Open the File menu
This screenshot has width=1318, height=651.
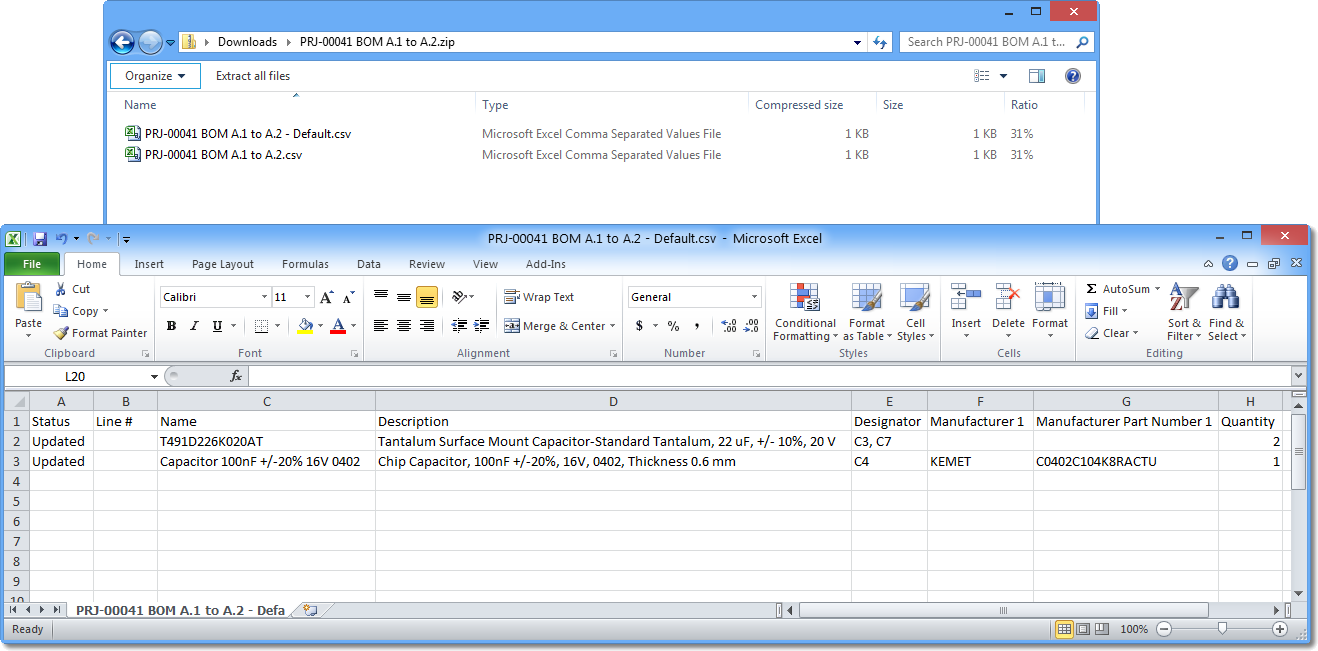point(32,263)
